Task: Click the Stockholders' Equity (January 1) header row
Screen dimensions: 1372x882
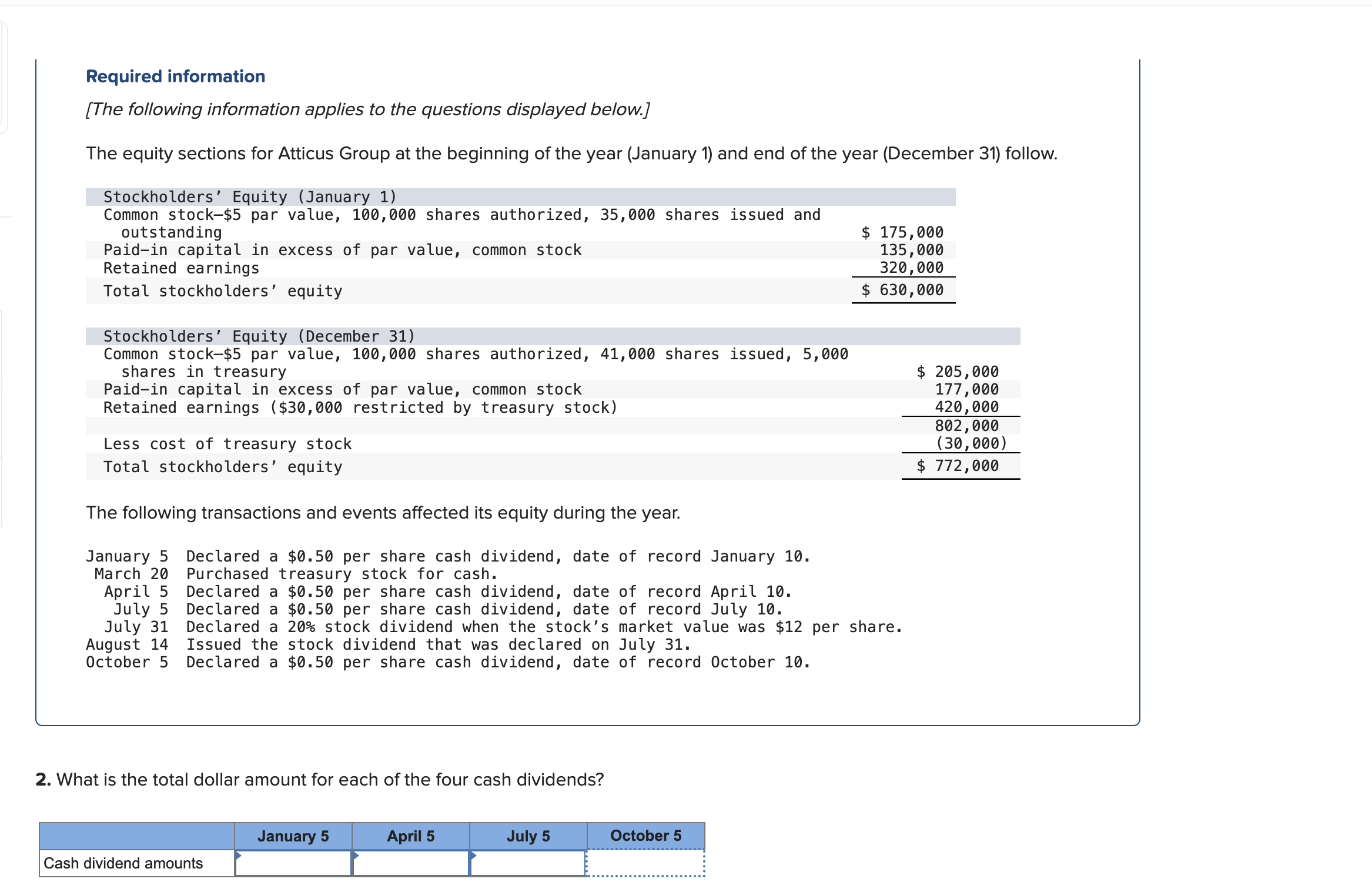Action: (x=250, y=196)
